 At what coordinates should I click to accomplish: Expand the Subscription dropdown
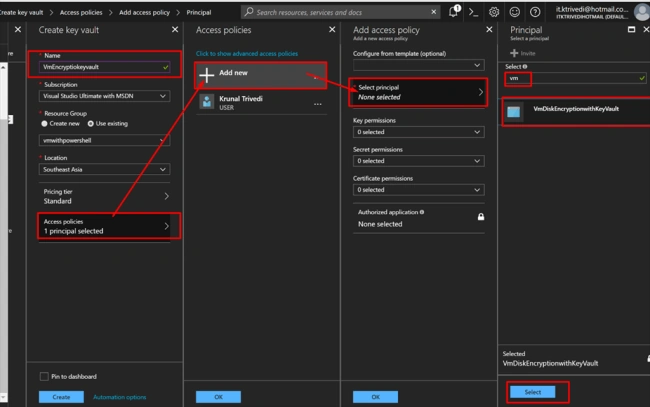click(x=104, y=96)
